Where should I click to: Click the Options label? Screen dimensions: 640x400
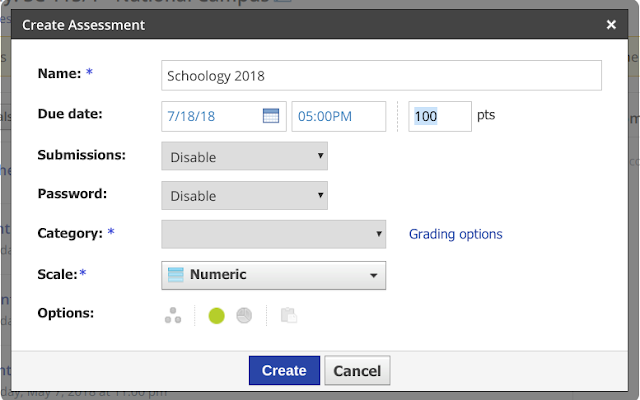[x=66, y=313]
